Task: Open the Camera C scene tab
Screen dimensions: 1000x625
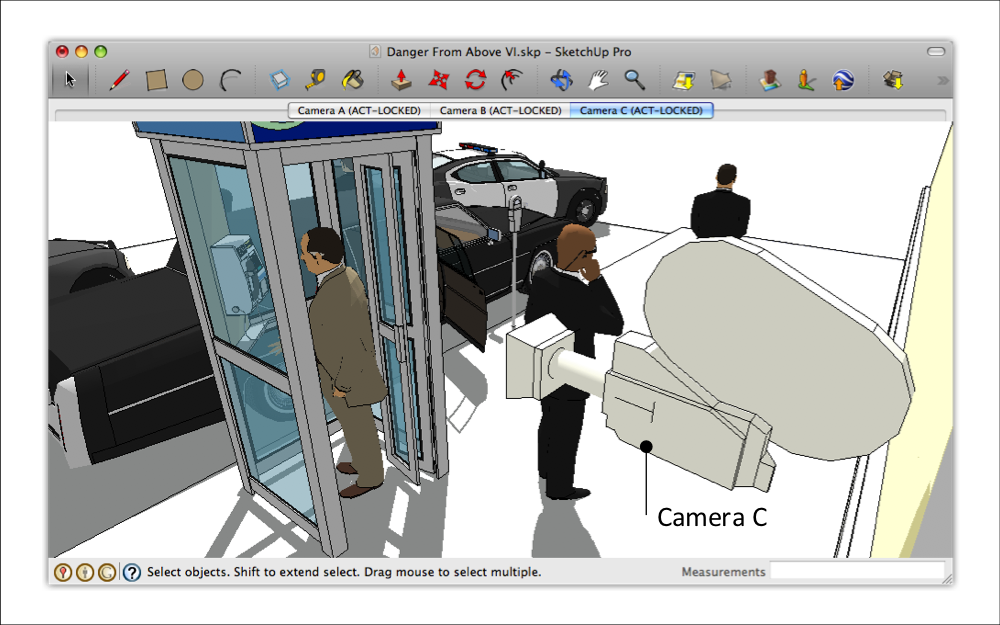Action: pos(641,110)
